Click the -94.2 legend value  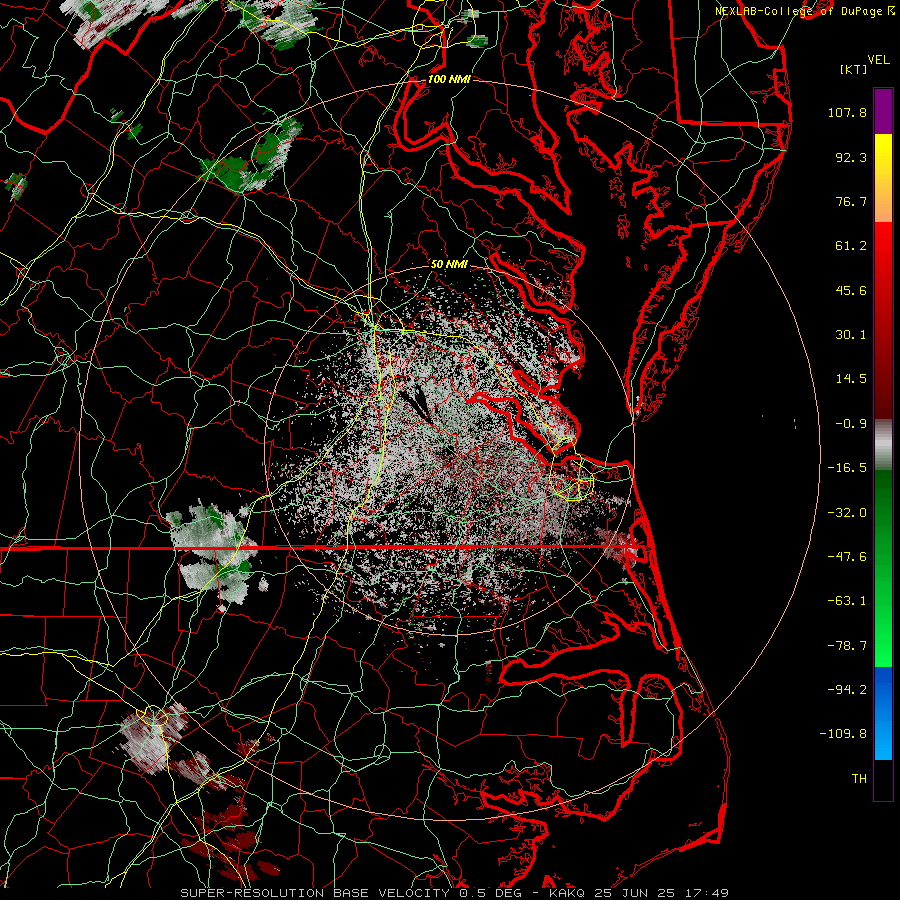847,689
